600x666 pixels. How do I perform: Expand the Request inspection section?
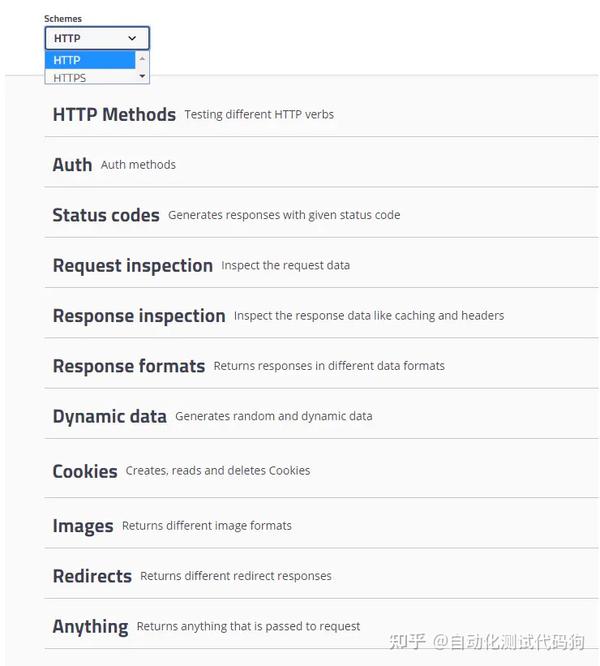(x=132, y=265)
